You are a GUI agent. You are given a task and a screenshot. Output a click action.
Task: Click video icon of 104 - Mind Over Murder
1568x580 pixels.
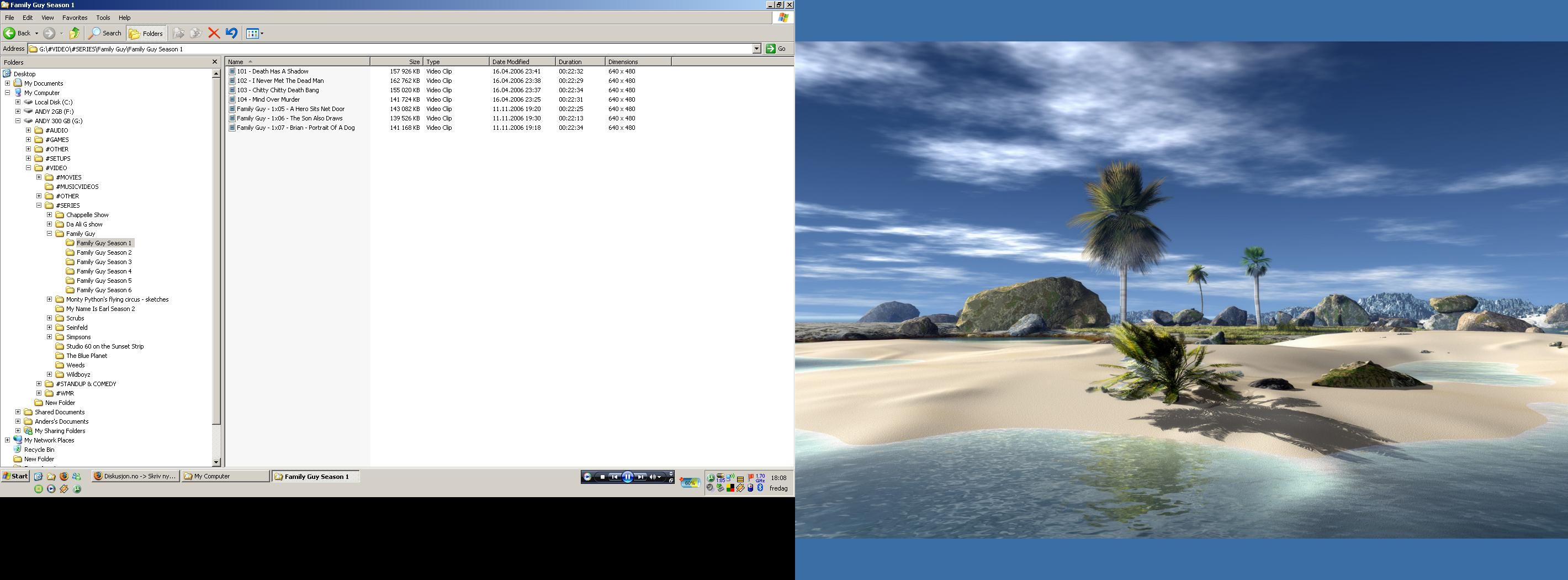[x=232, y=99]
